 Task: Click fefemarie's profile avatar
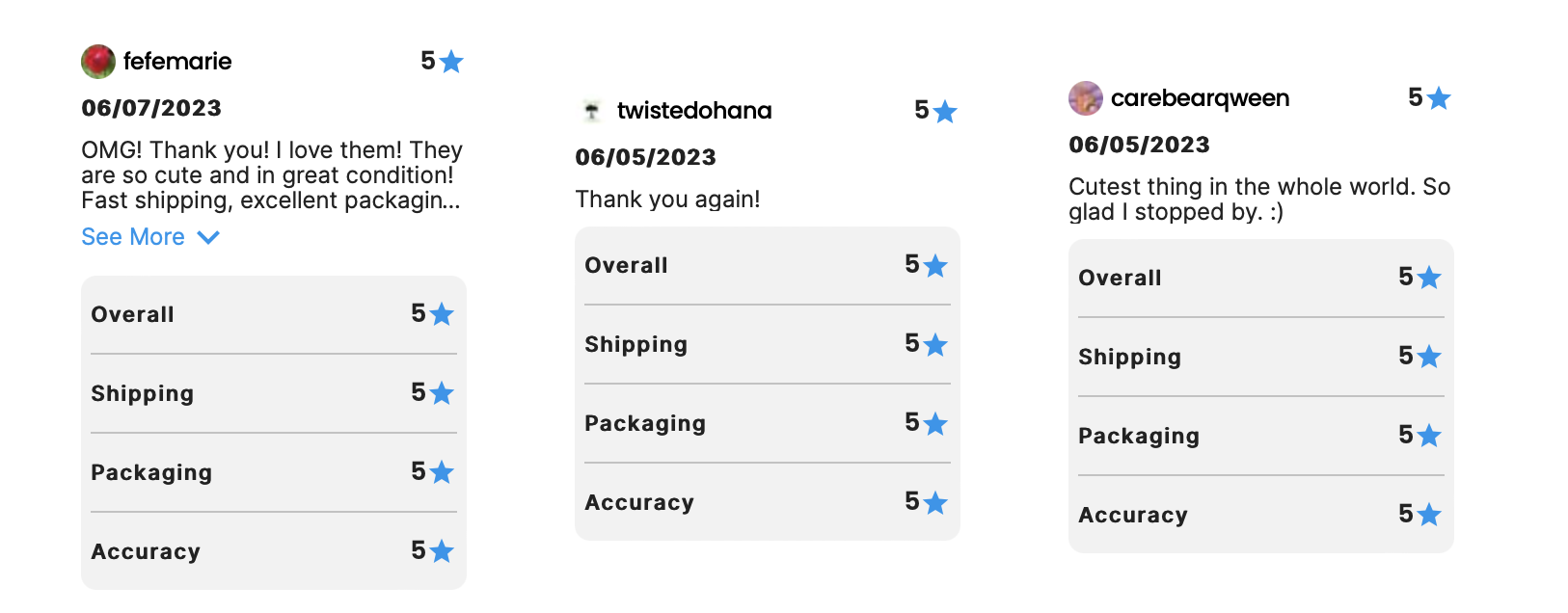pos(98,62)
